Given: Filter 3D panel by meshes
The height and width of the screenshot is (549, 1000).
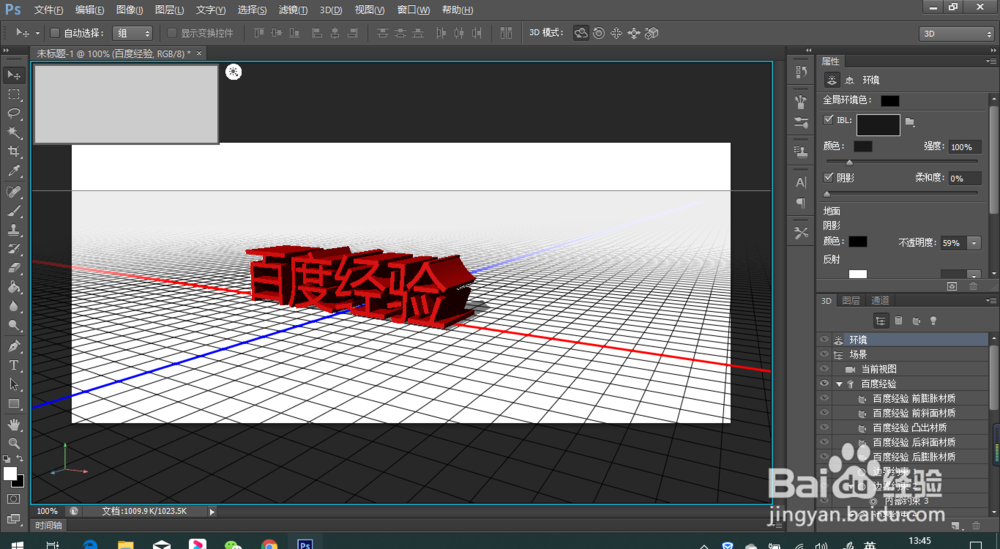Looking at the screenshot, I should [x=899, y=321].
